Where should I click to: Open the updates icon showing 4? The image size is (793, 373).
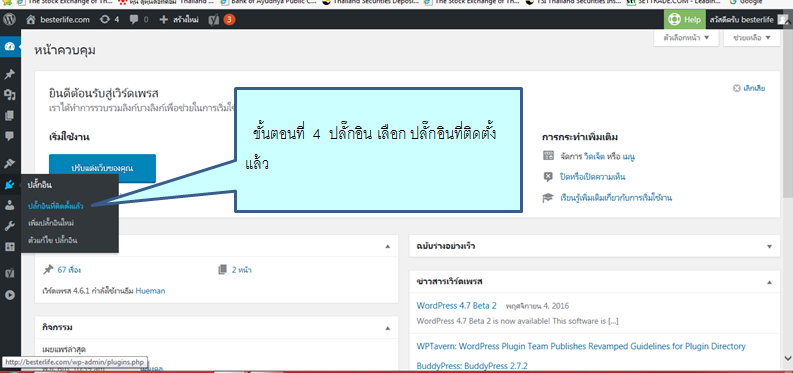(109, 20)
